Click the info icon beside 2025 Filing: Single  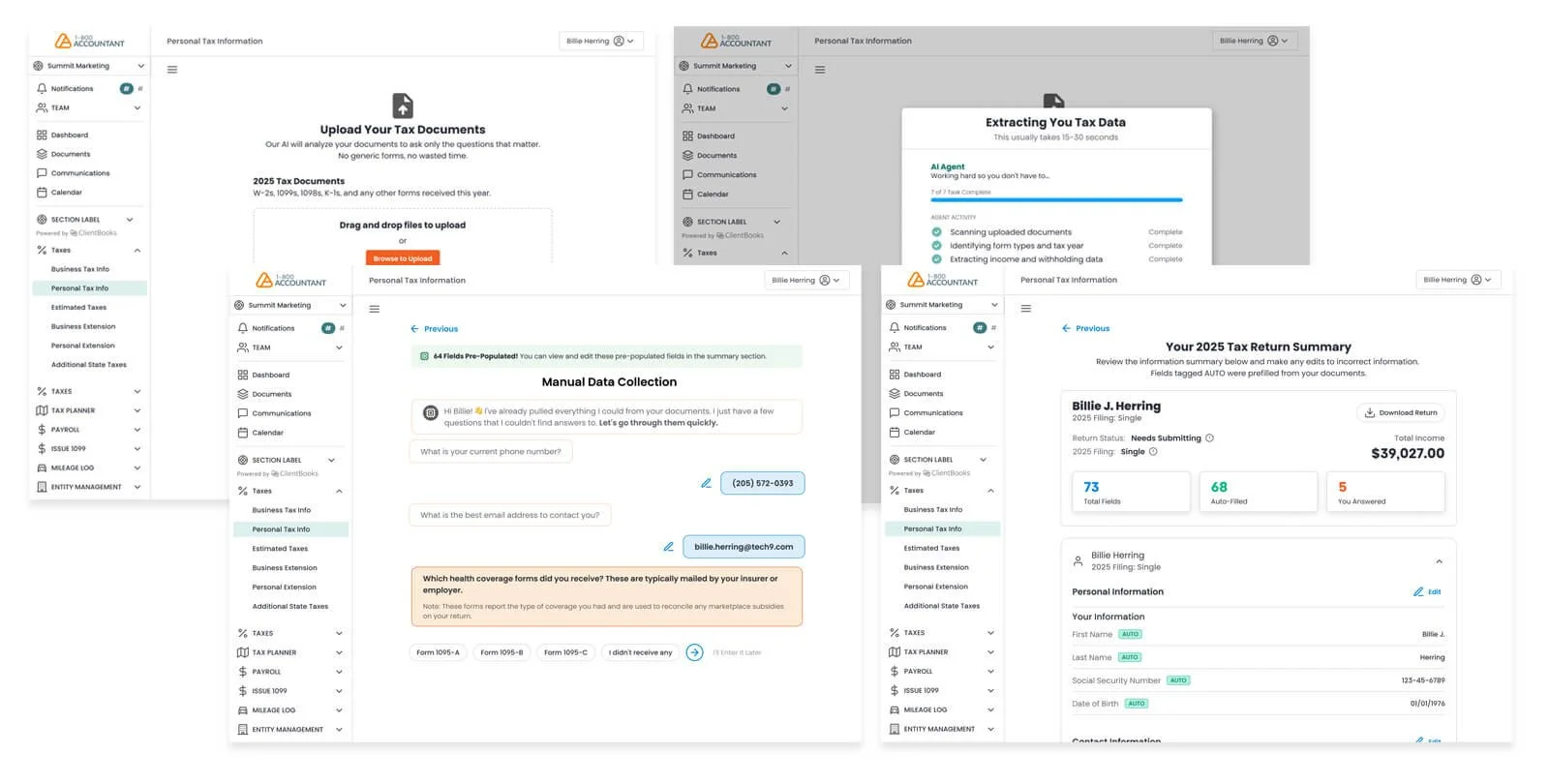pyautogui.click(x=1153, y=452)
